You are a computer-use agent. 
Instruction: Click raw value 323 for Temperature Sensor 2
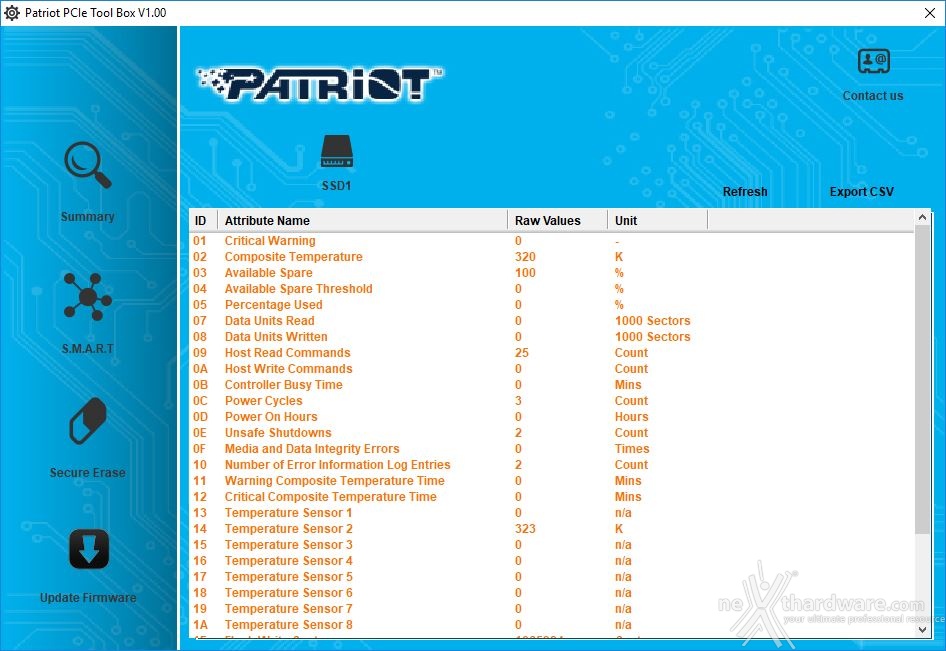pos(525,529)
